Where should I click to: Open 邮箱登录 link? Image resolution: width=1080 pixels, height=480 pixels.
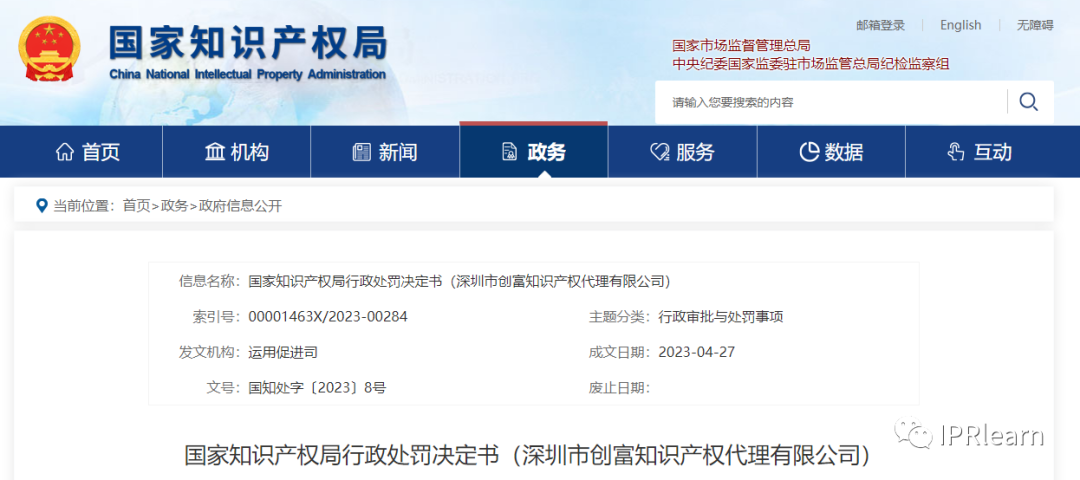[880, 25]
